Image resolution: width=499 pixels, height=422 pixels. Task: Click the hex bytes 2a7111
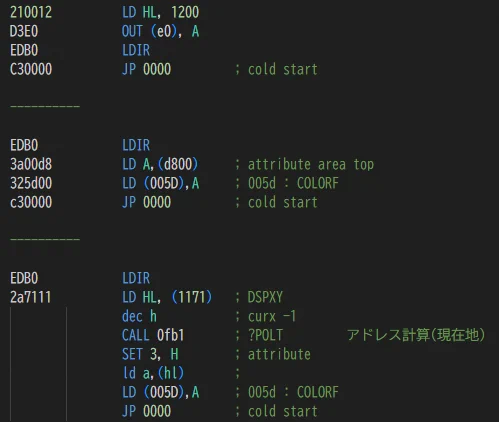coord(31,297)
